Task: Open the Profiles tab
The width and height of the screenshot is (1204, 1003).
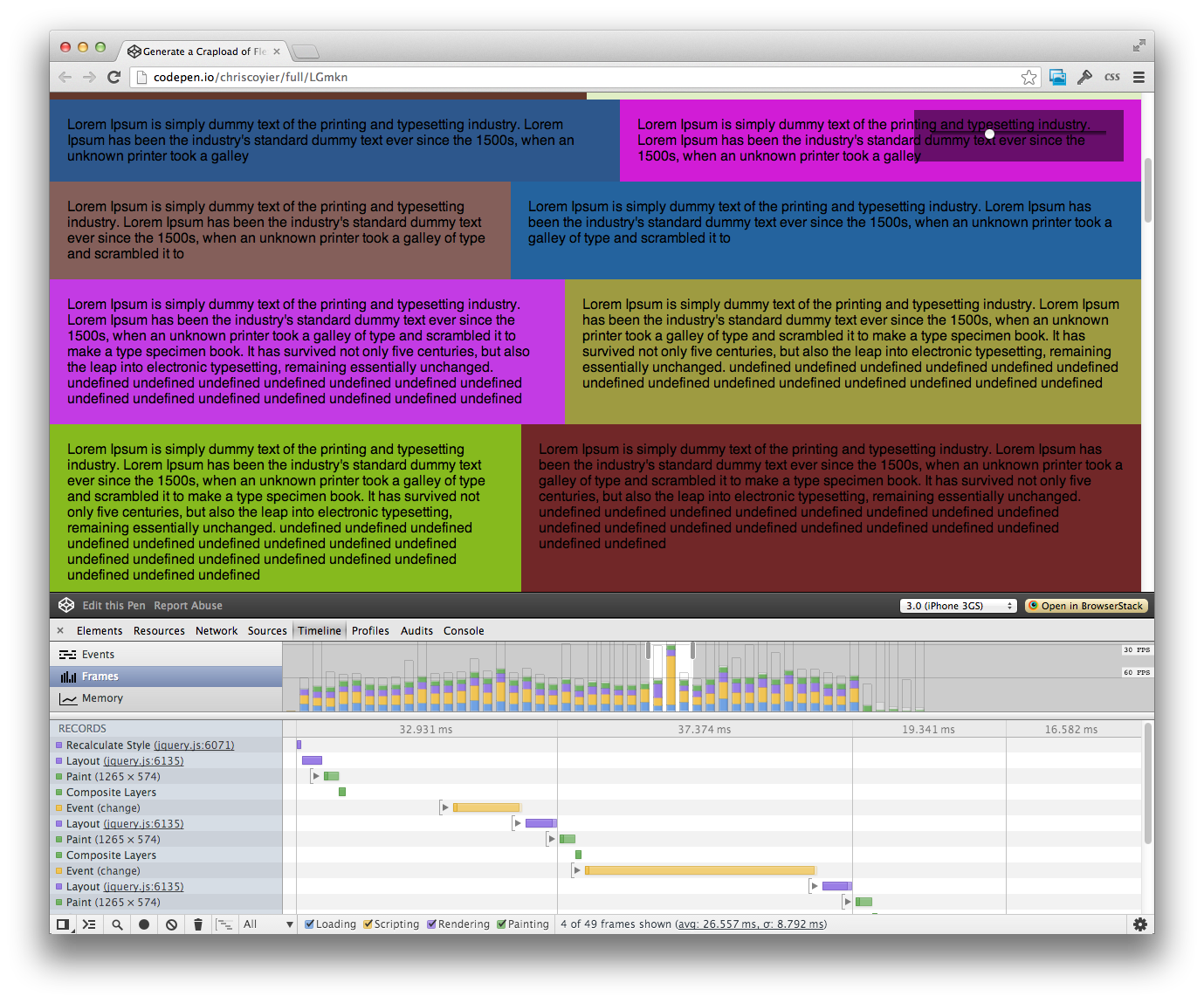Action: [370, 630]
